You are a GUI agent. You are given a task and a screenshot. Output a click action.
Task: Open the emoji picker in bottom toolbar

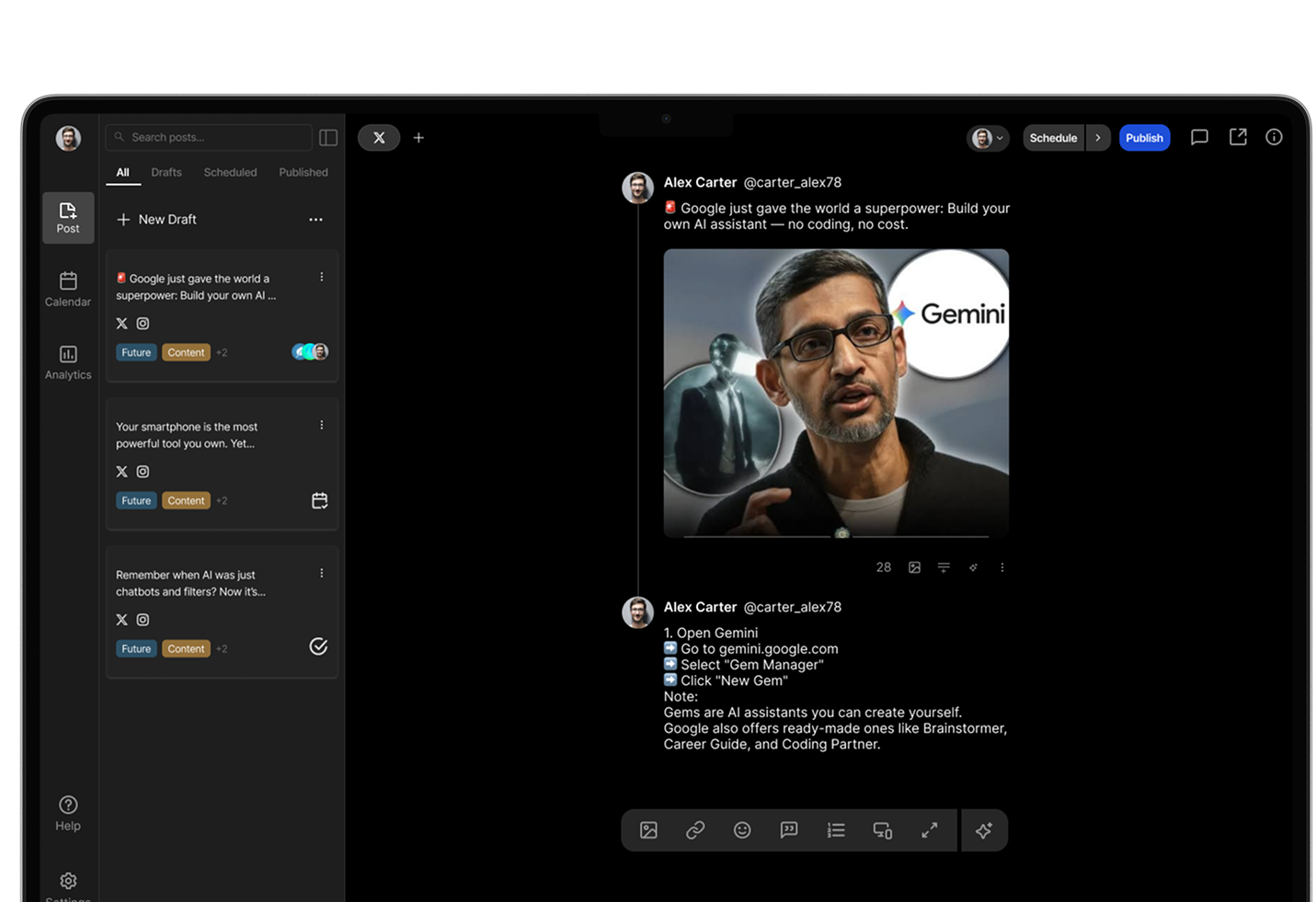click(x=742, y=830)
